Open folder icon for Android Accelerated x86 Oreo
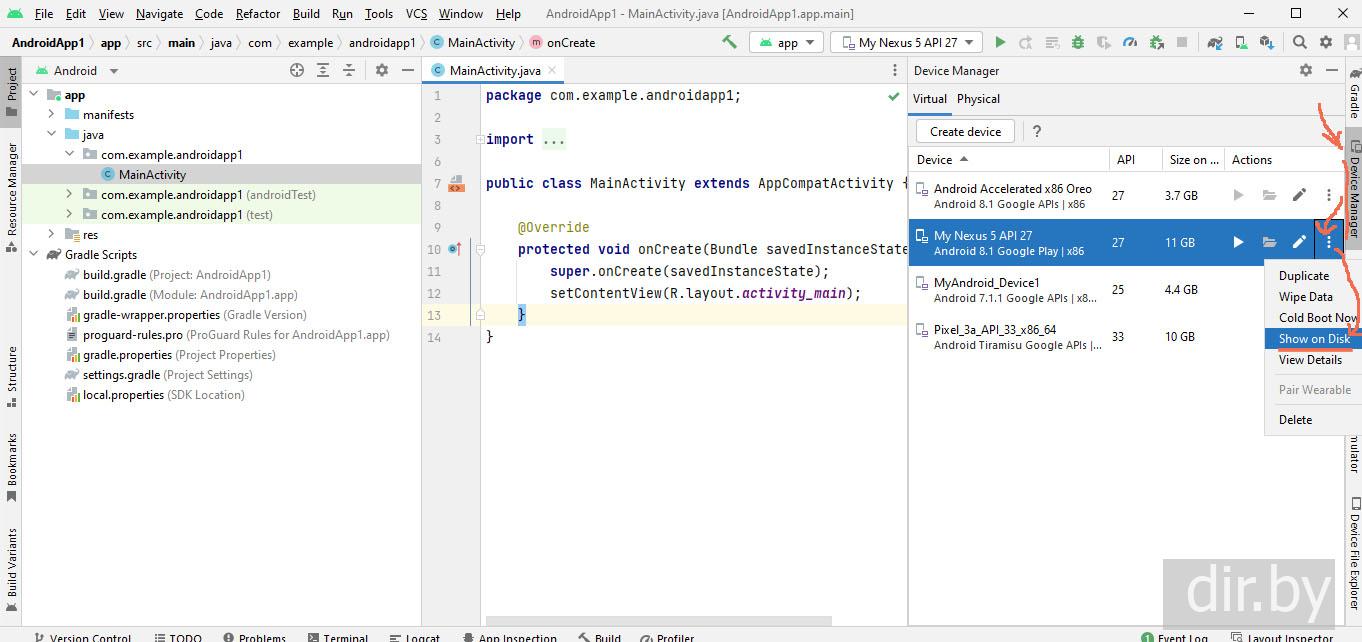 [1269, 195]
